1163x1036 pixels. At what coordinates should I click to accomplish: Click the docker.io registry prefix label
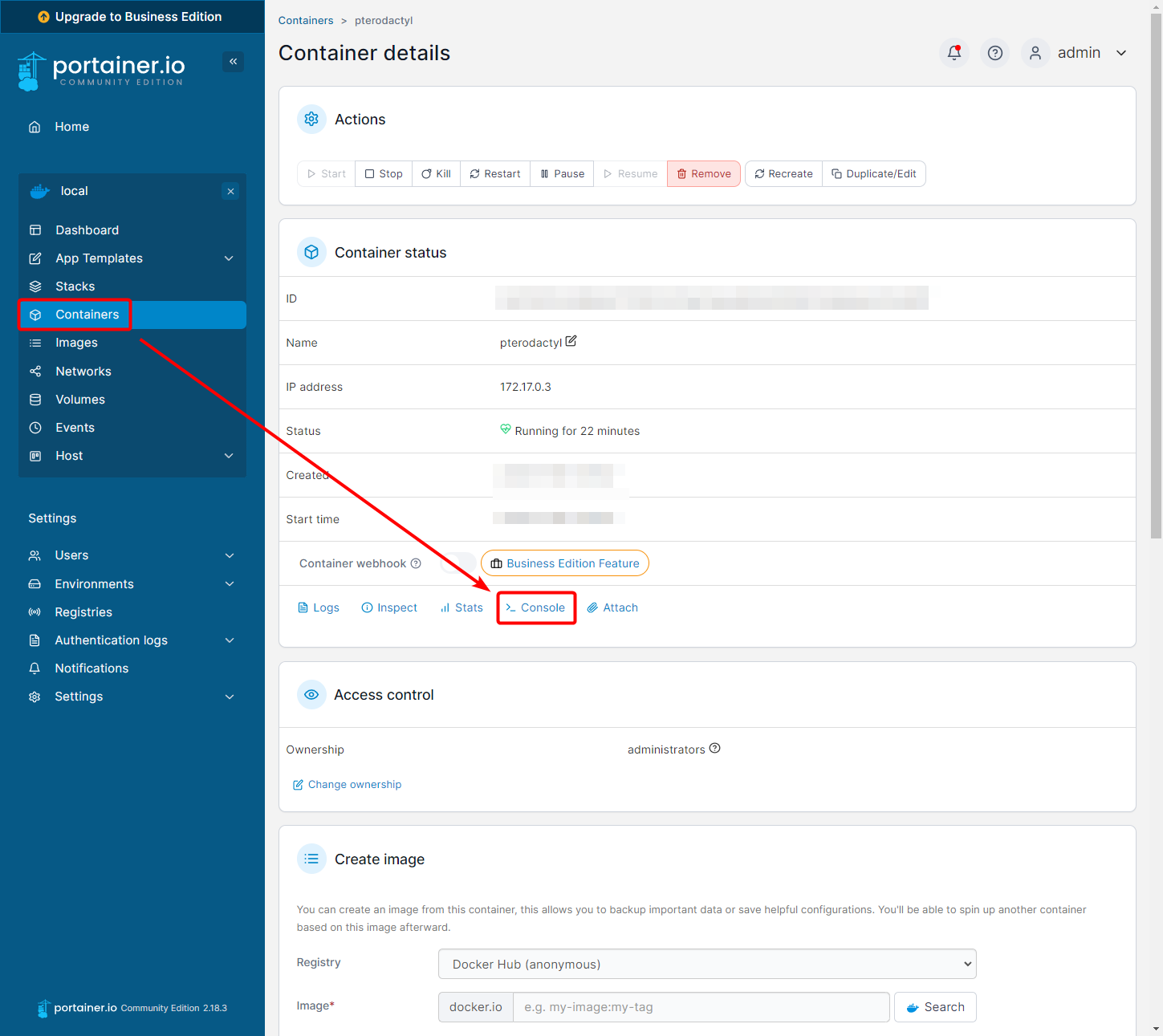[476, 1007]
